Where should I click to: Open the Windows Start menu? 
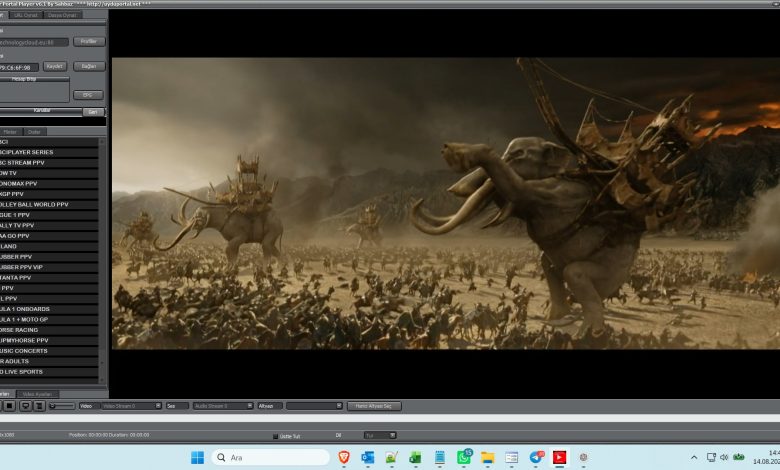(x=197, y=457)
